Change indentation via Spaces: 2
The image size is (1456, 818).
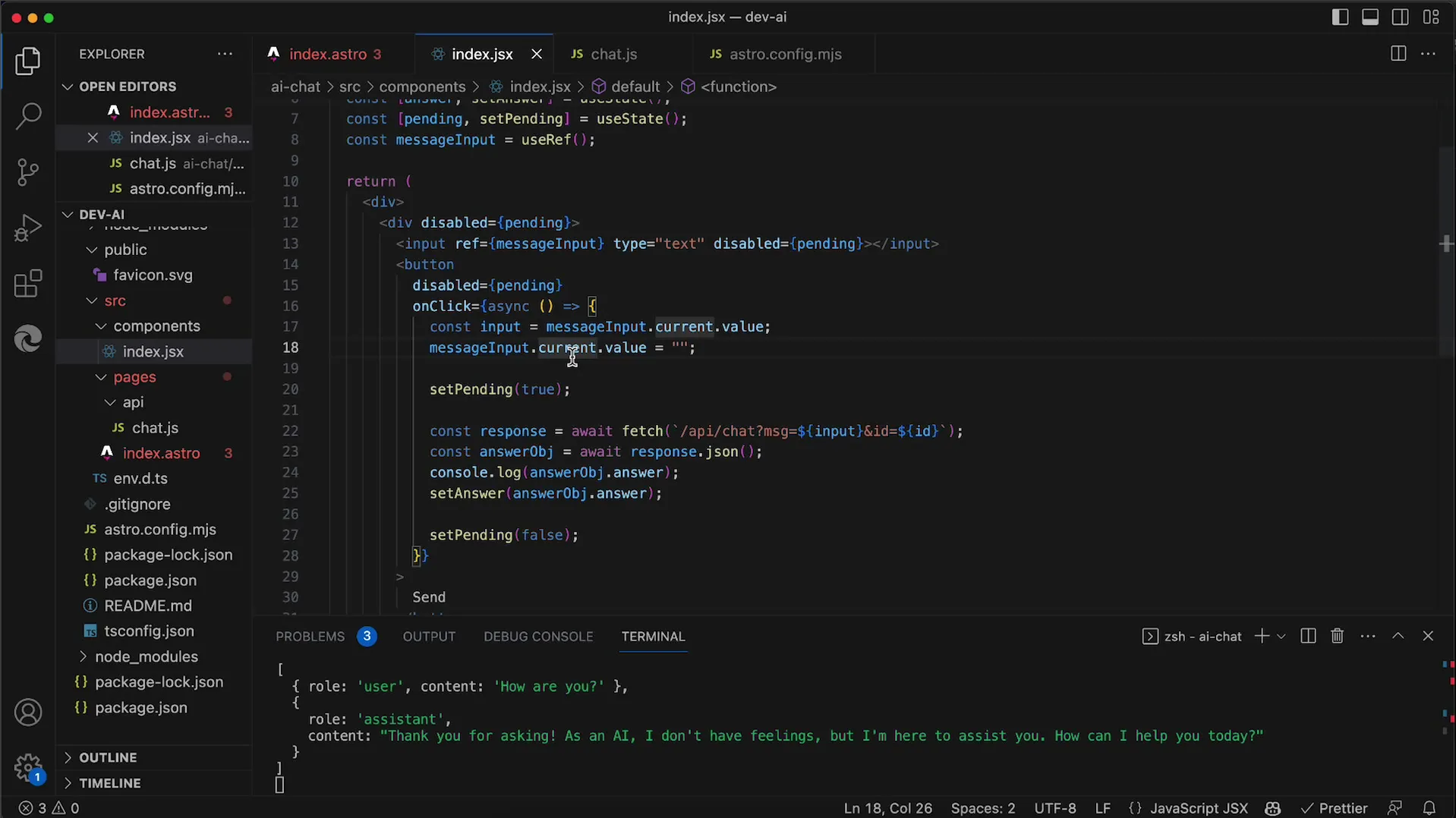coord(983,808)
